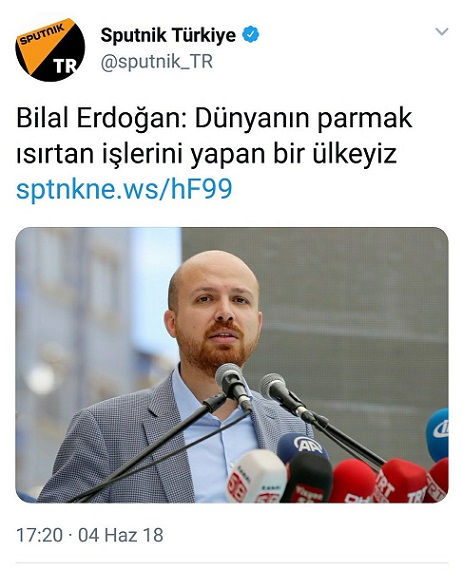Screen dimensions: 463x570
Task: Click the left podium microphone on stand
Action: (234, 387)
